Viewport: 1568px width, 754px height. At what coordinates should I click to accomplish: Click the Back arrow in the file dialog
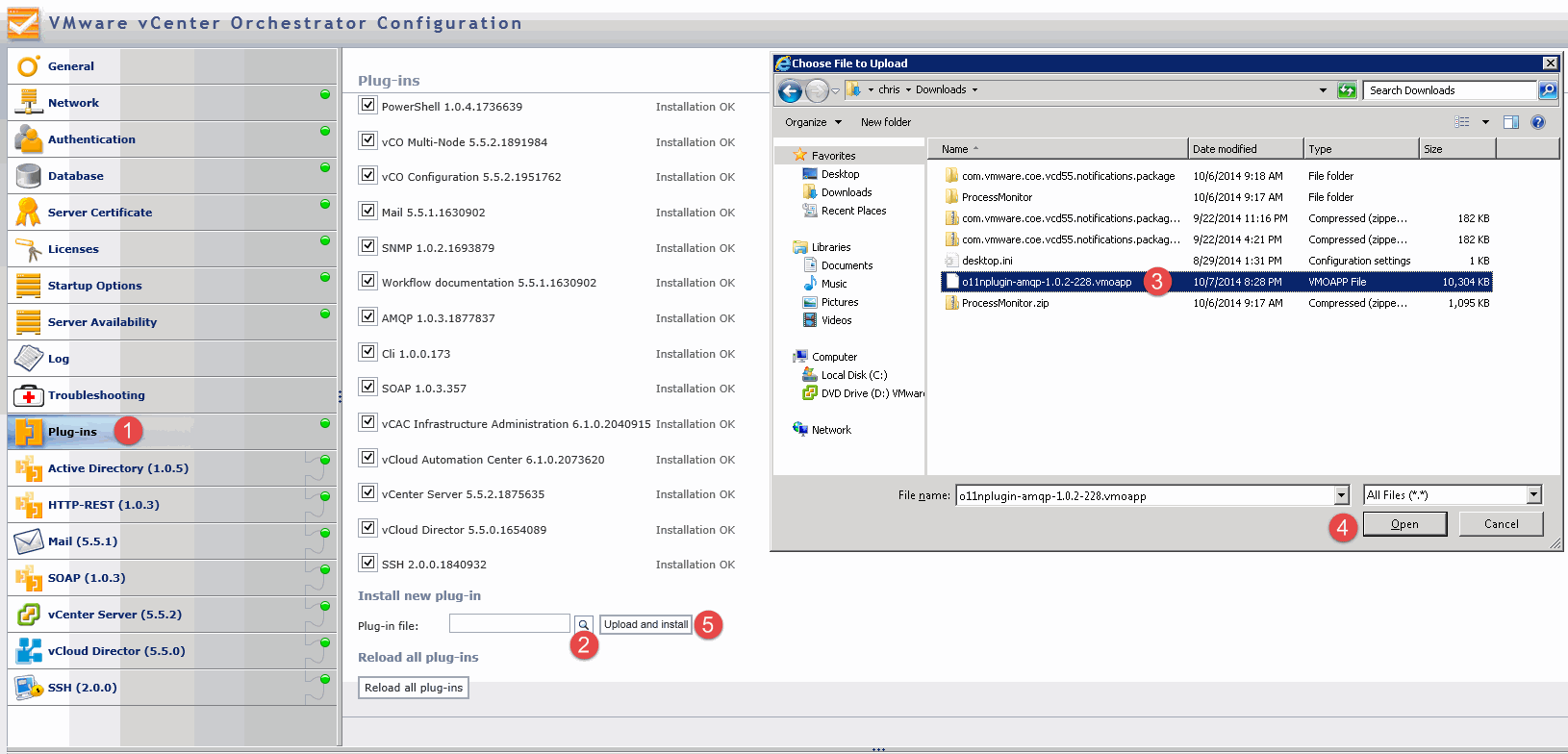[790, 90]
